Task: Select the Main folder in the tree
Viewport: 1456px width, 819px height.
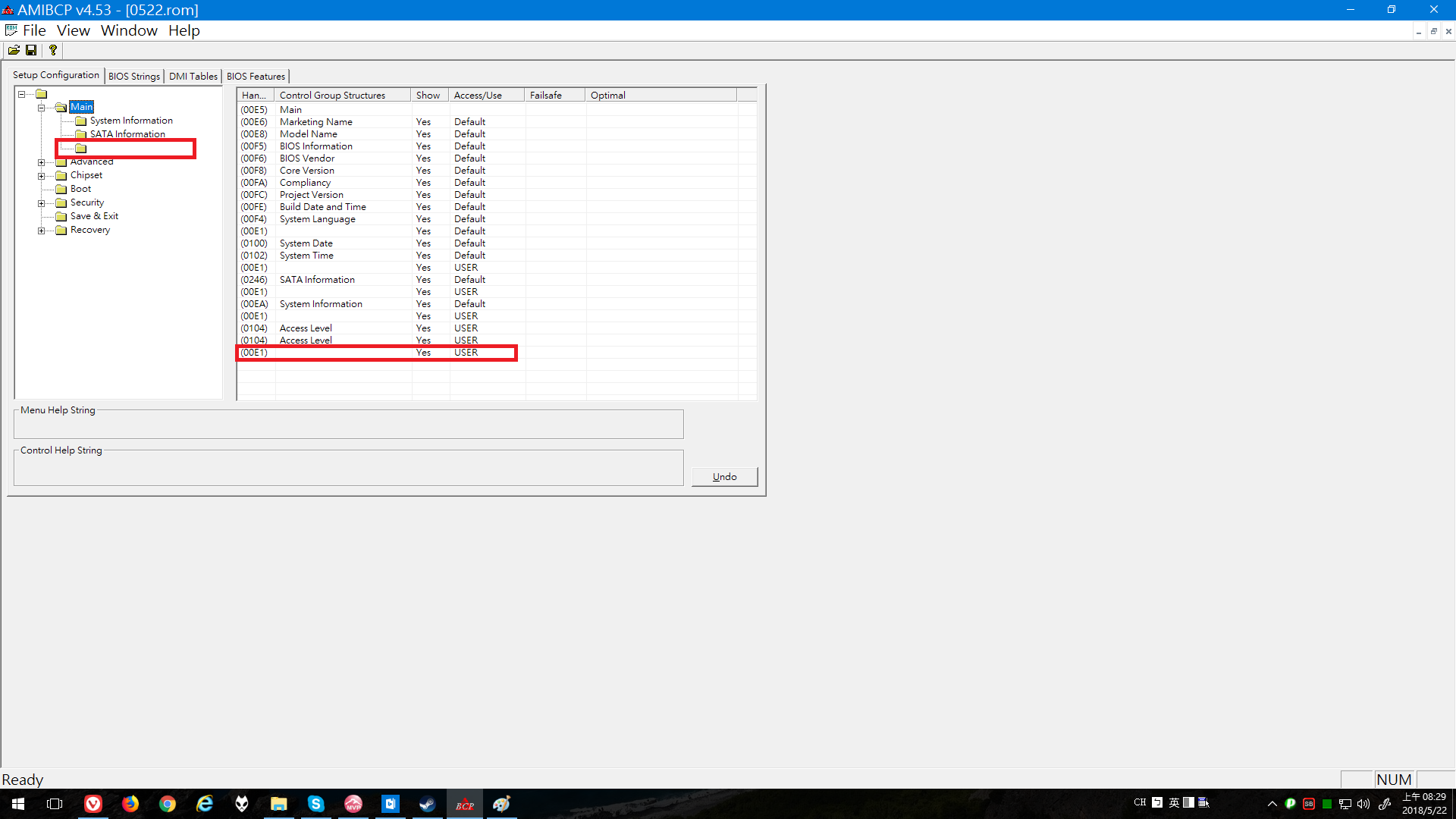Action: [x=81, y=107]
